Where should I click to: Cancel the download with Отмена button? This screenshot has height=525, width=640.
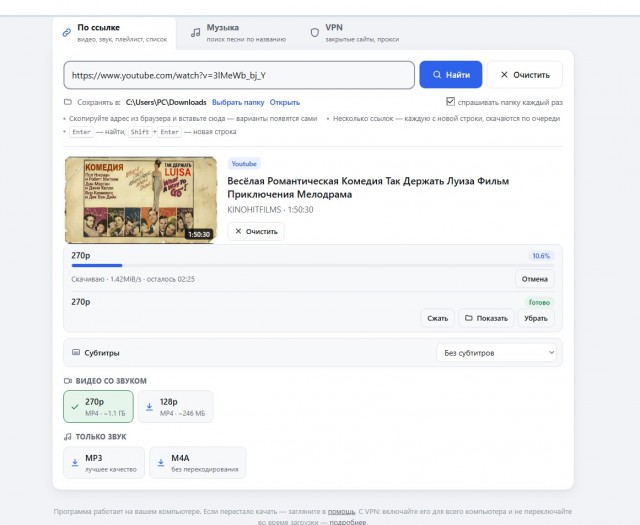click(x=535, y=279)
